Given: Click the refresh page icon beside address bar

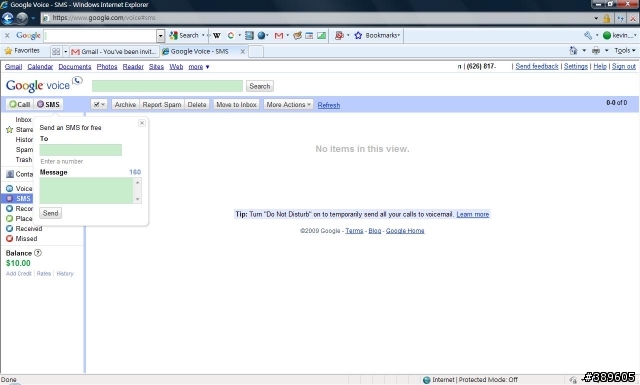Looking at the screenshot, I should [x=621, y=18].
